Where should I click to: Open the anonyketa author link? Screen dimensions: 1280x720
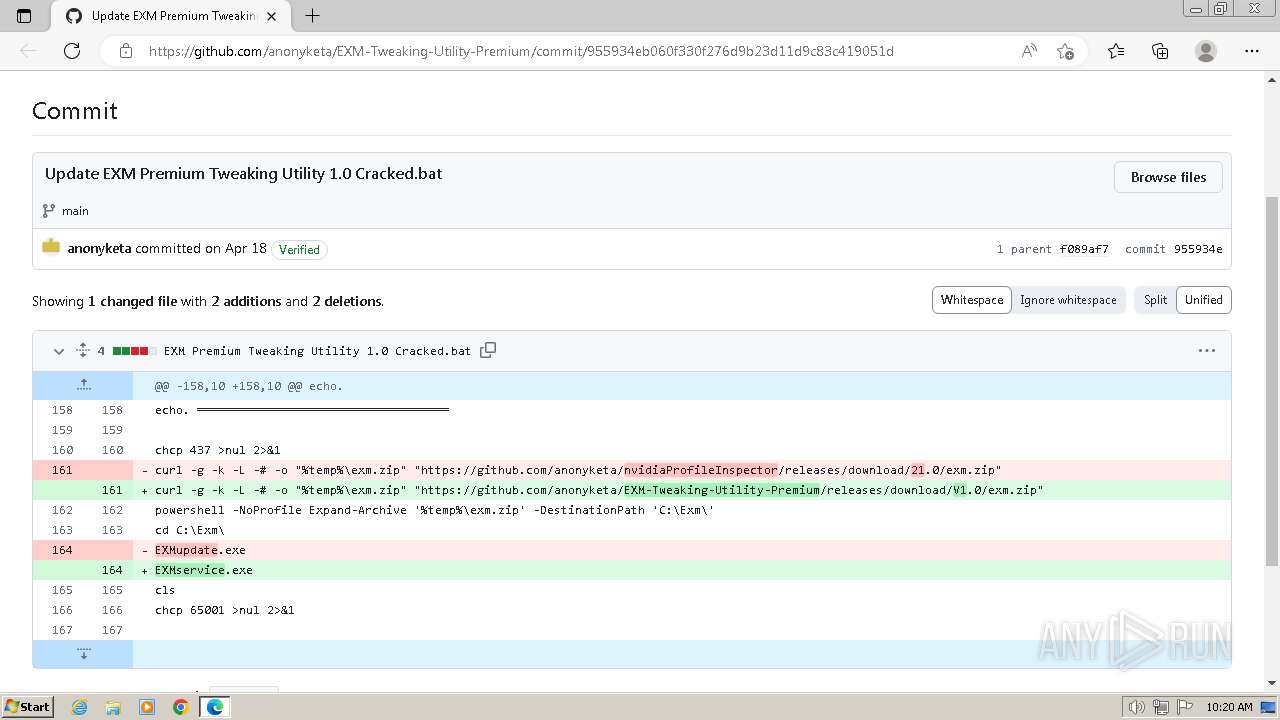[x=99, y=248]
